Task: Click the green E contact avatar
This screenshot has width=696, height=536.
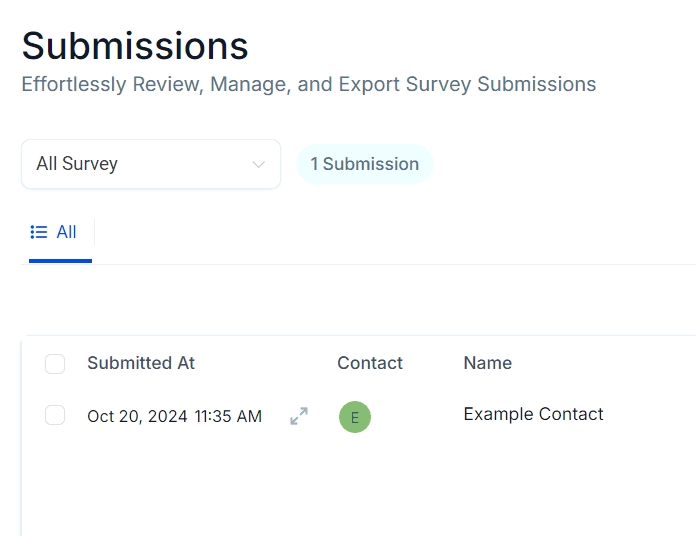Action: [355, 417]
